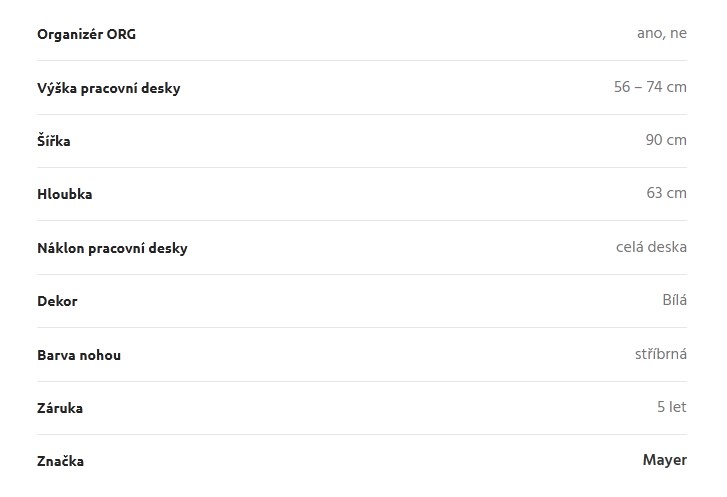The image size is (727, 497).
Task: Click the Hloubka row between label and value
Action: coord(362,194)
